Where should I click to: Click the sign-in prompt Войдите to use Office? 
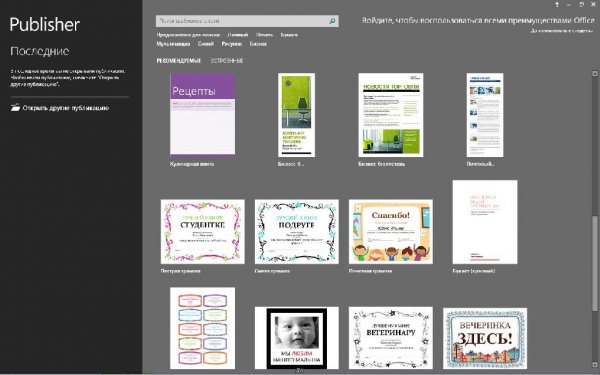click(478, 20)
